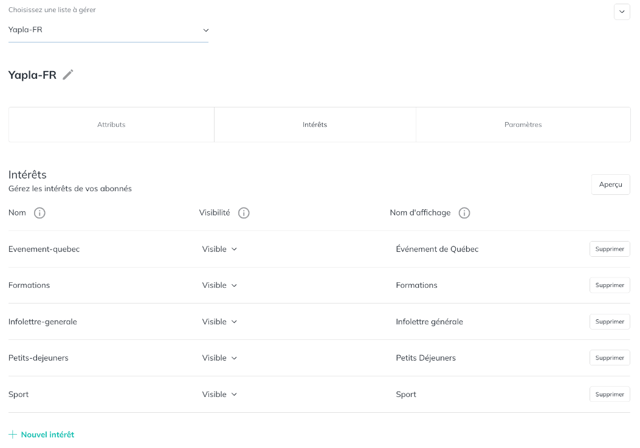Click the Aperçu button

point(610,184)
